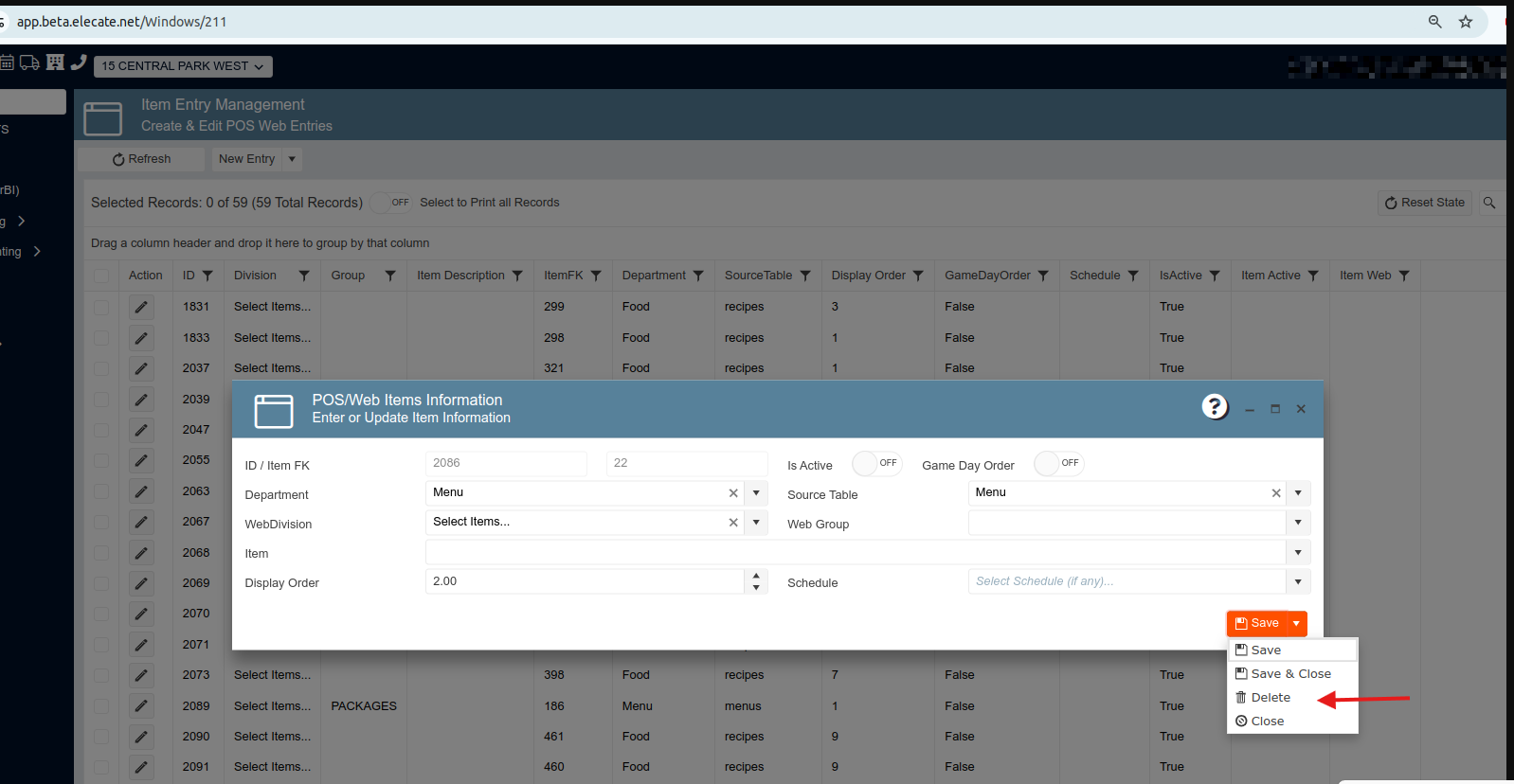Viewport: 1514px width, 784px height.
Task: Expand the Web Group dropdown
Action: click(1298, 523)
